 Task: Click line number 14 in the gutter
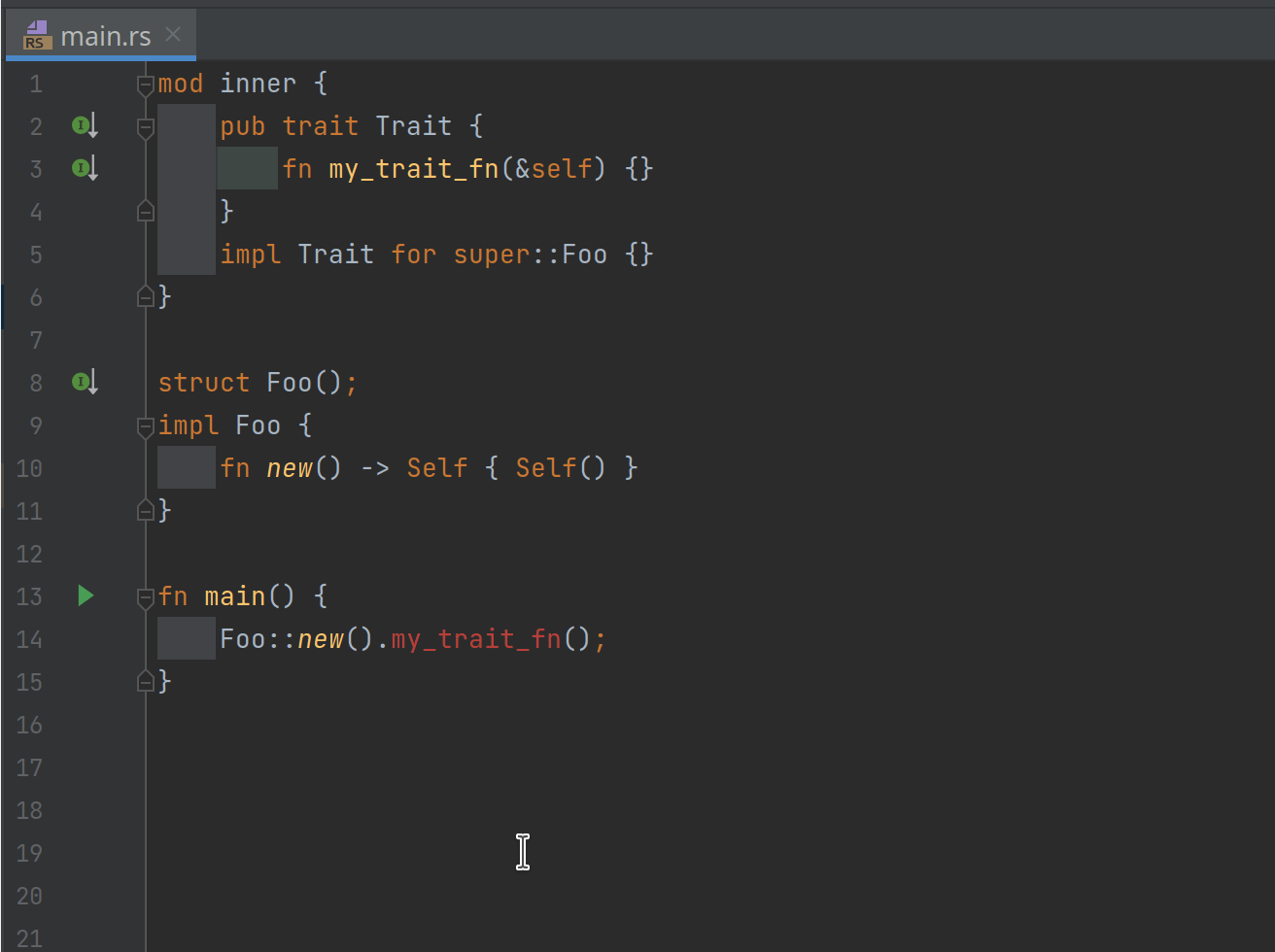click(29, 639)
